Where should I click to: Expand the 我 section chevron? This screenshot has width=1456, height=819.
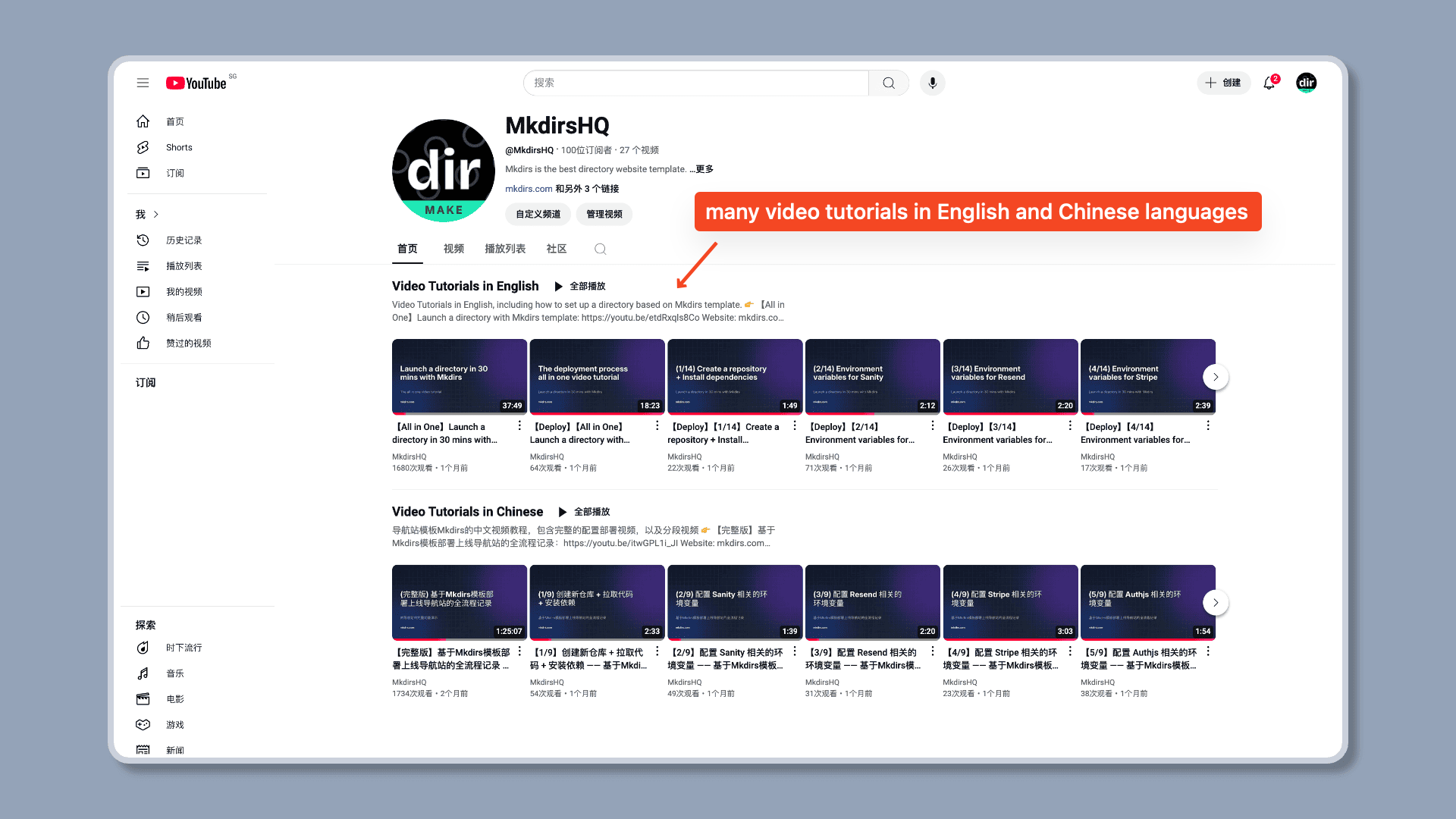(x=156, y=215)
